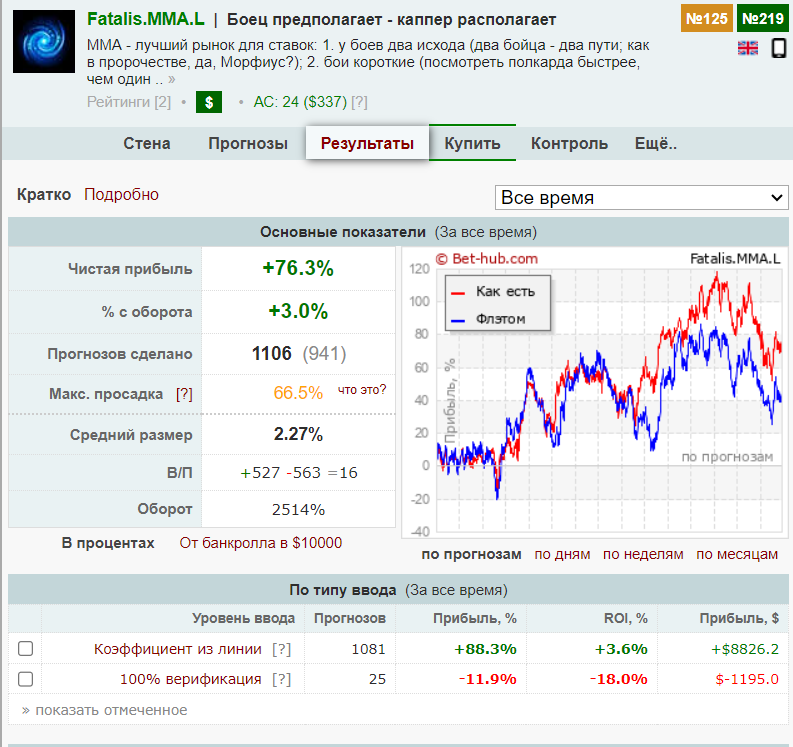Click help [?] next to 100% верификация
Screen dimensions: 793x747
click(x=282, y=679)
